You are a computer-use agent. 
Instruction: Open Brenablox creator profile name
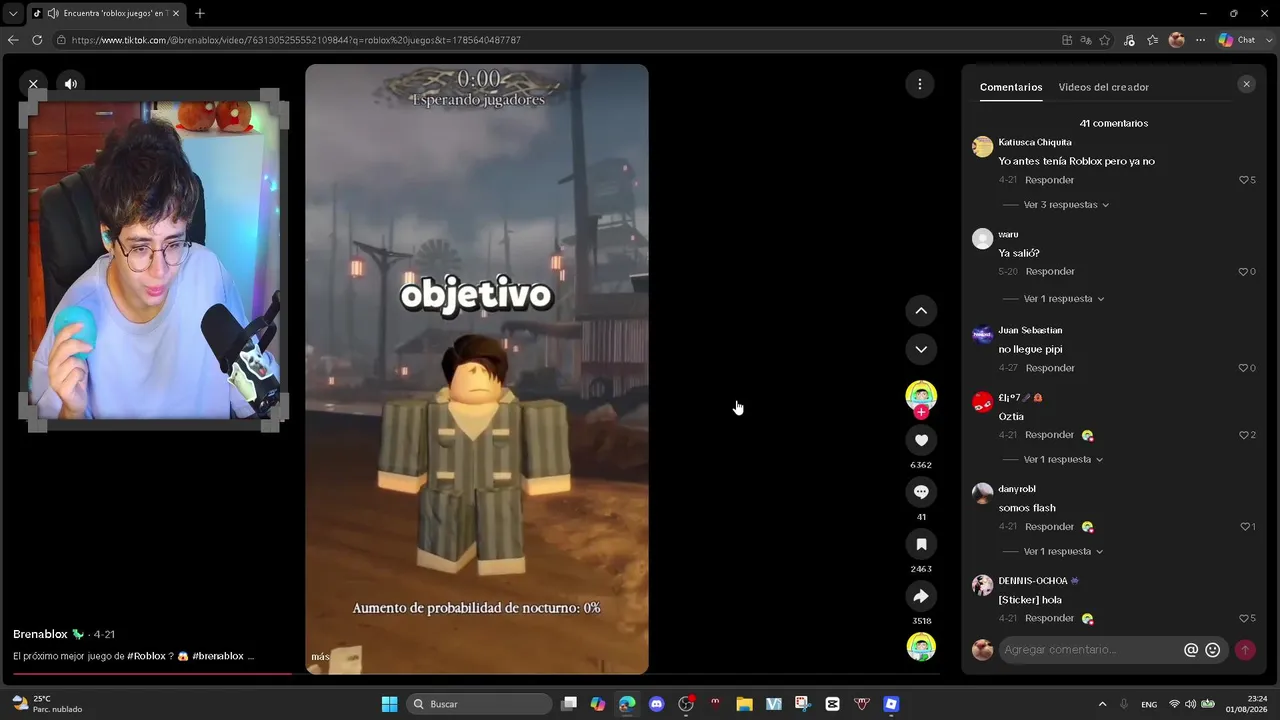(40, 635)
